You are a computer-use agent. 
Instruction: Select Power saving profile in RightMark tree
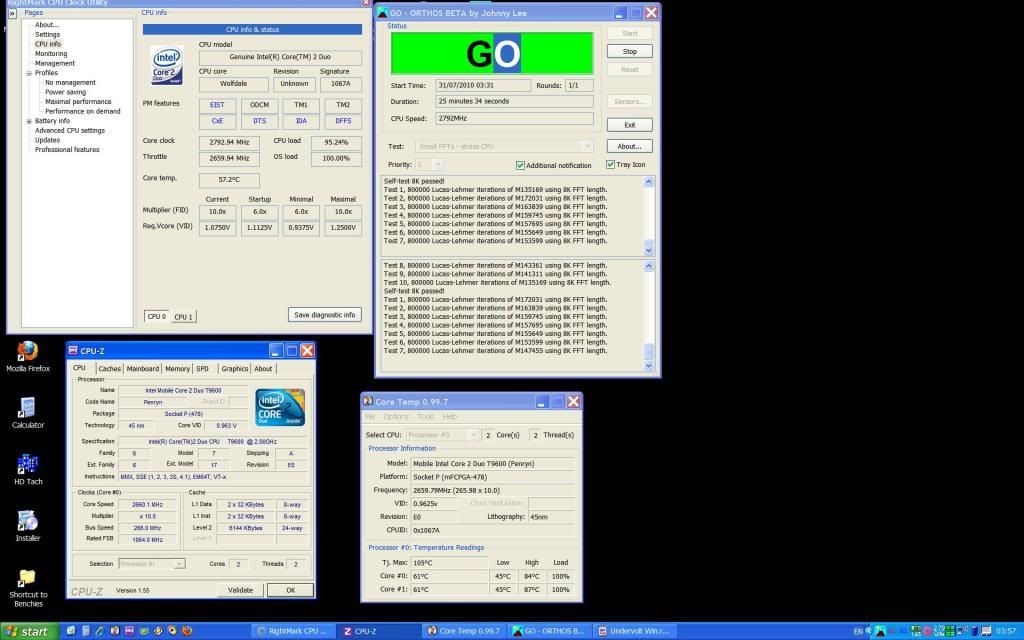(x=65, y=92)
